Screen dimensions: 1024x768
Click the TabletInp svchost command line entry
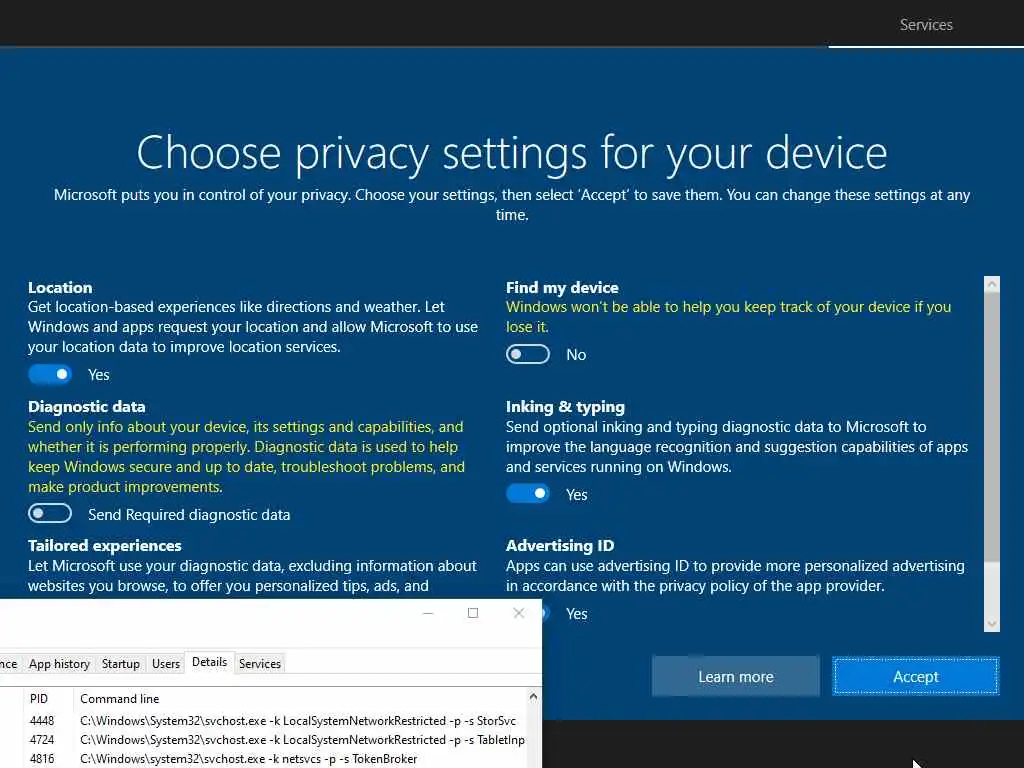tap(302, 740)
